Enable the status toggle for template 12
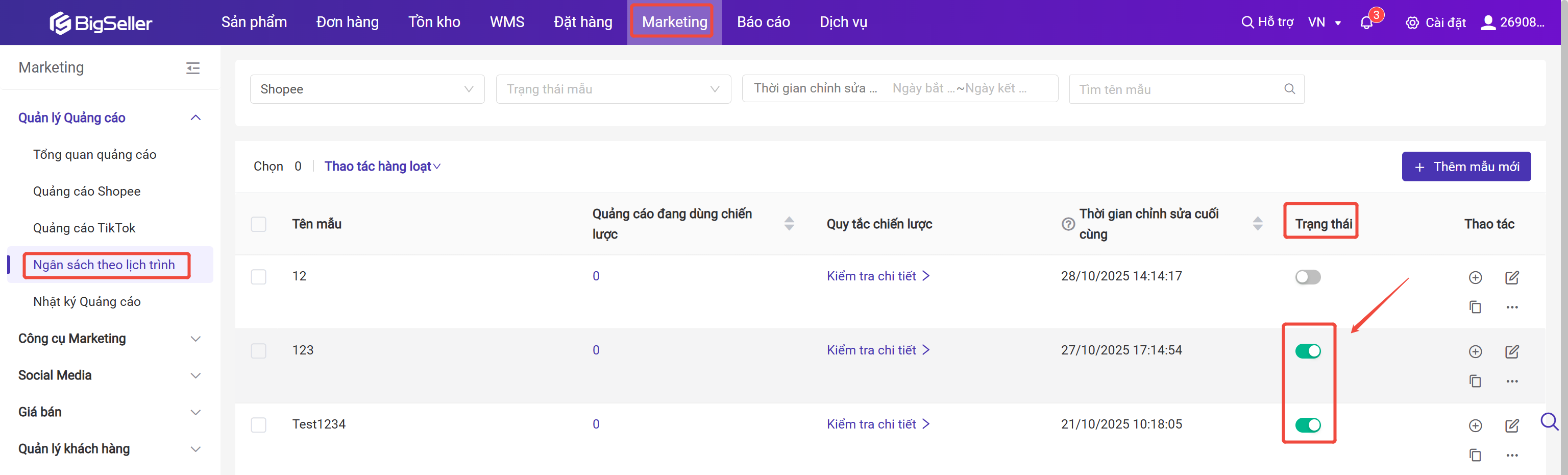The width and height of the screenshot is (1568, 475). tap(1308, 277)
